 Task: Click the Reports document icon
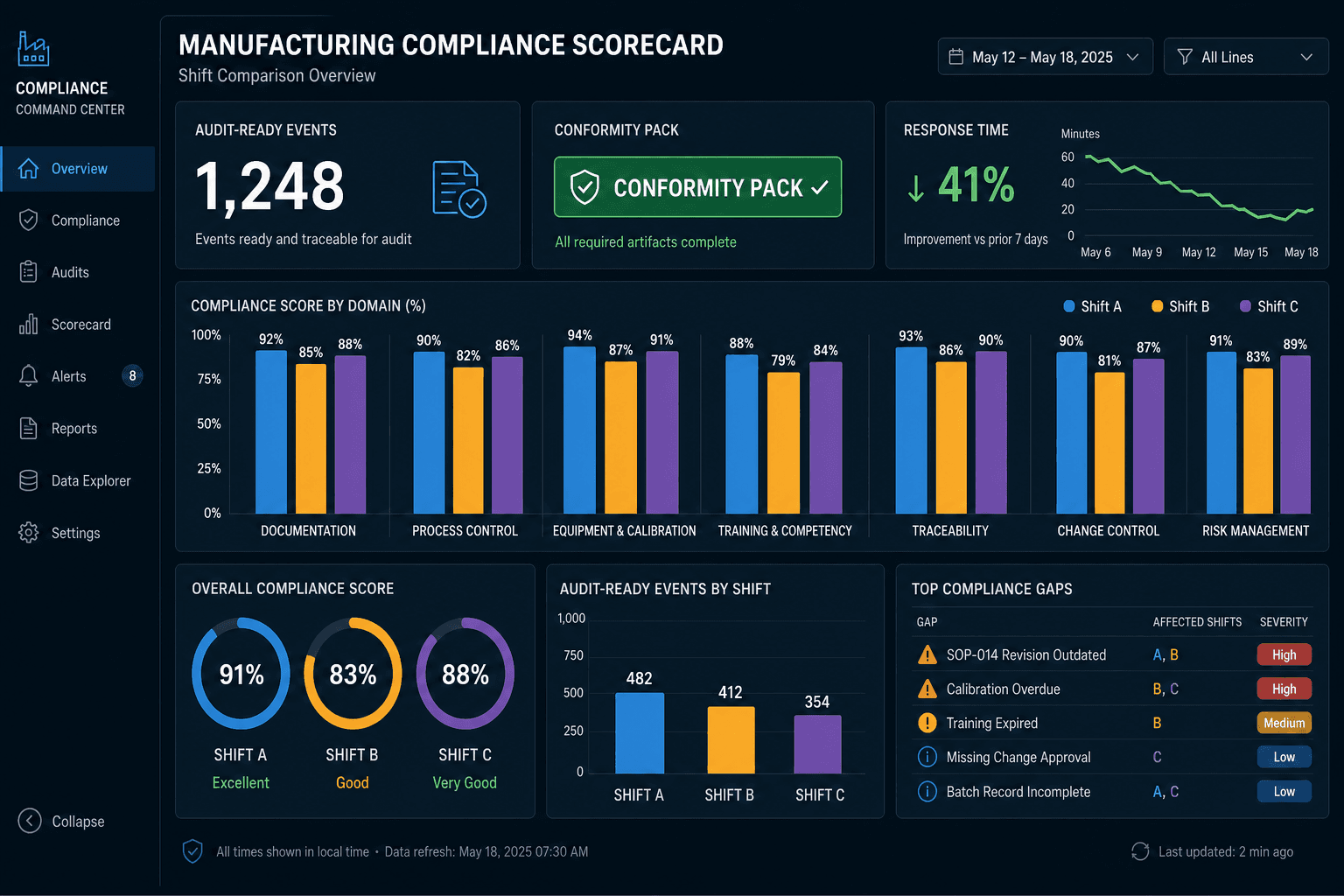28,429
